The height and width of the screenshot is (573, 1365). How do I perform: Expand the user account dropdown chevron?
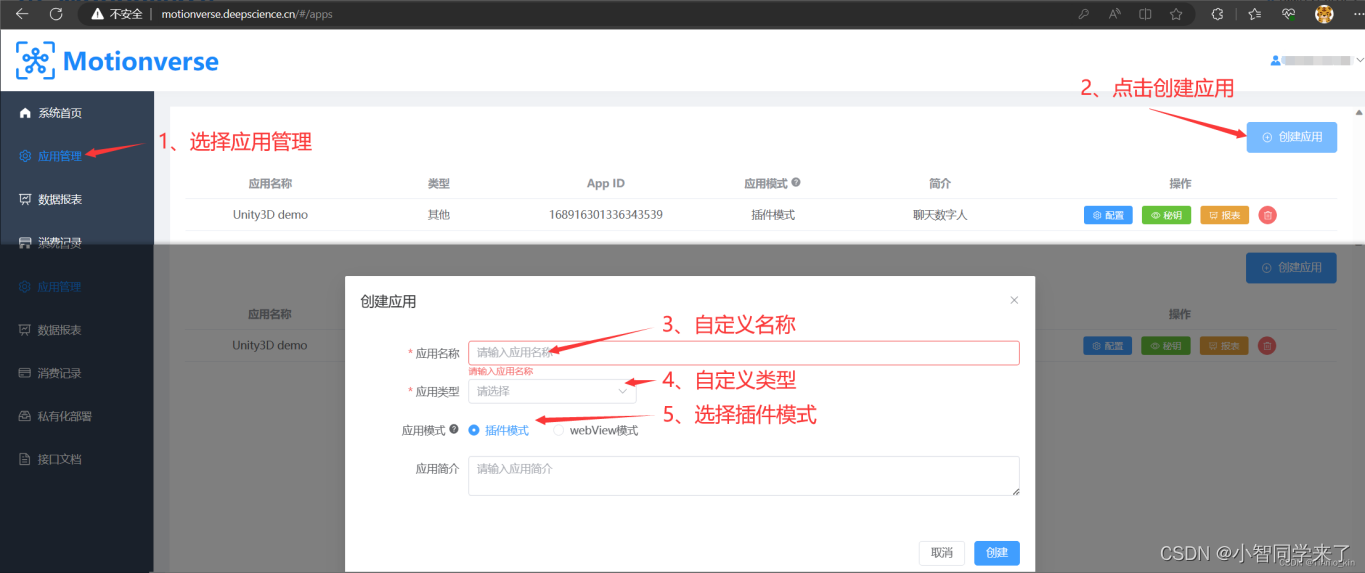coord(1359,60)
